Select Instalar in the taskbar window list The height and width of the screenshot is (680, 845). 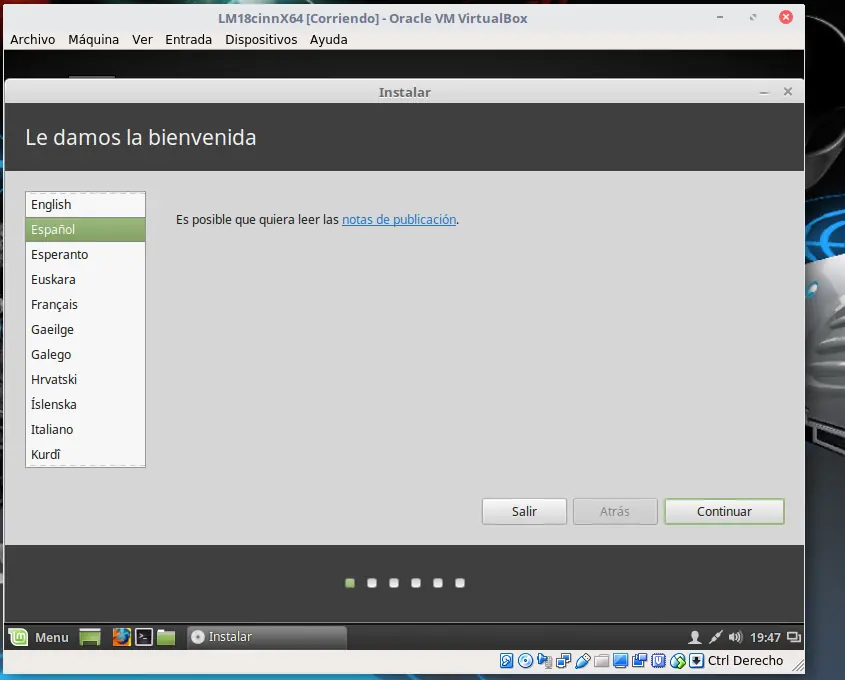tap(267, 637)
